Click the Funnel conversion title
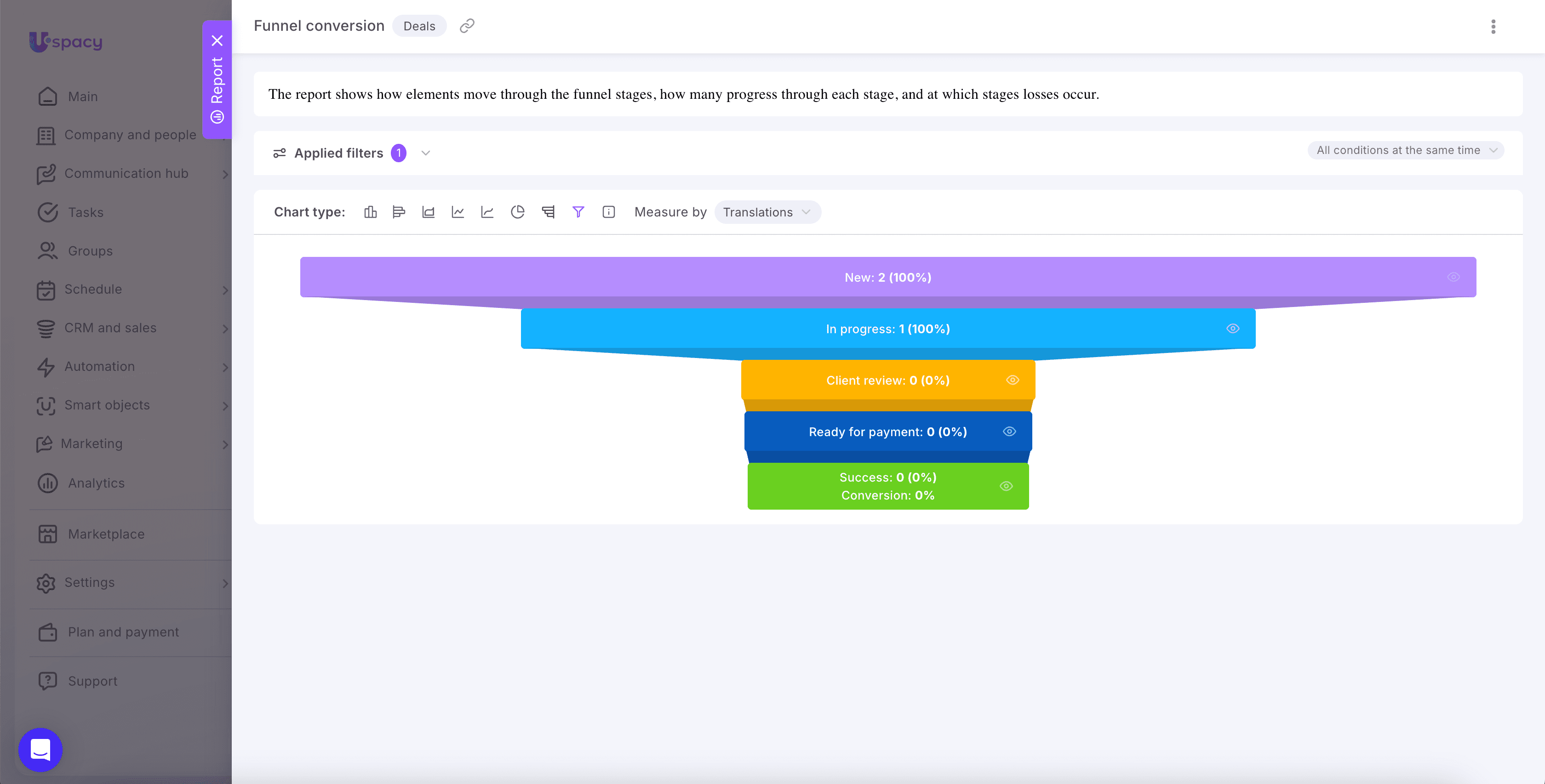 319,26
